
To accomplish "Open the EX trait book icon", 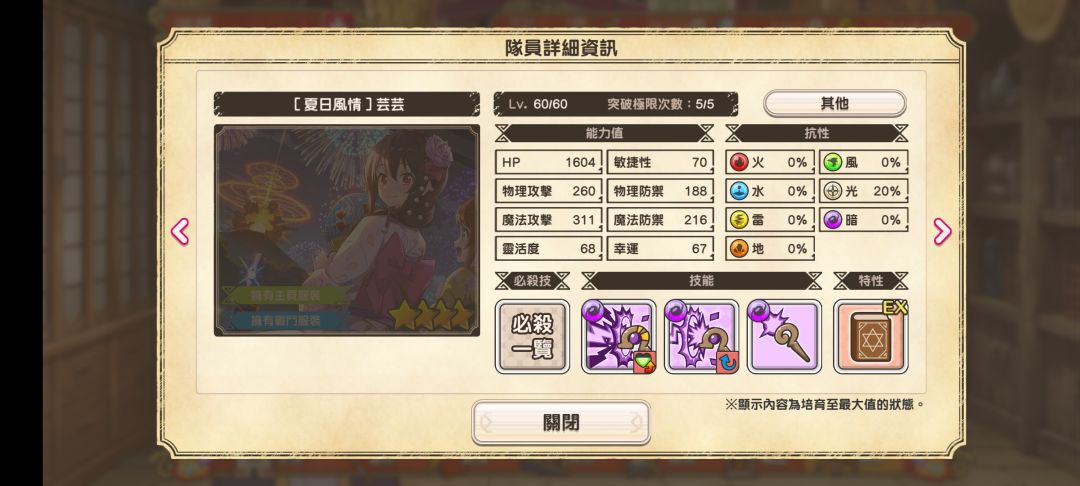I will click(x=871, y=337).
